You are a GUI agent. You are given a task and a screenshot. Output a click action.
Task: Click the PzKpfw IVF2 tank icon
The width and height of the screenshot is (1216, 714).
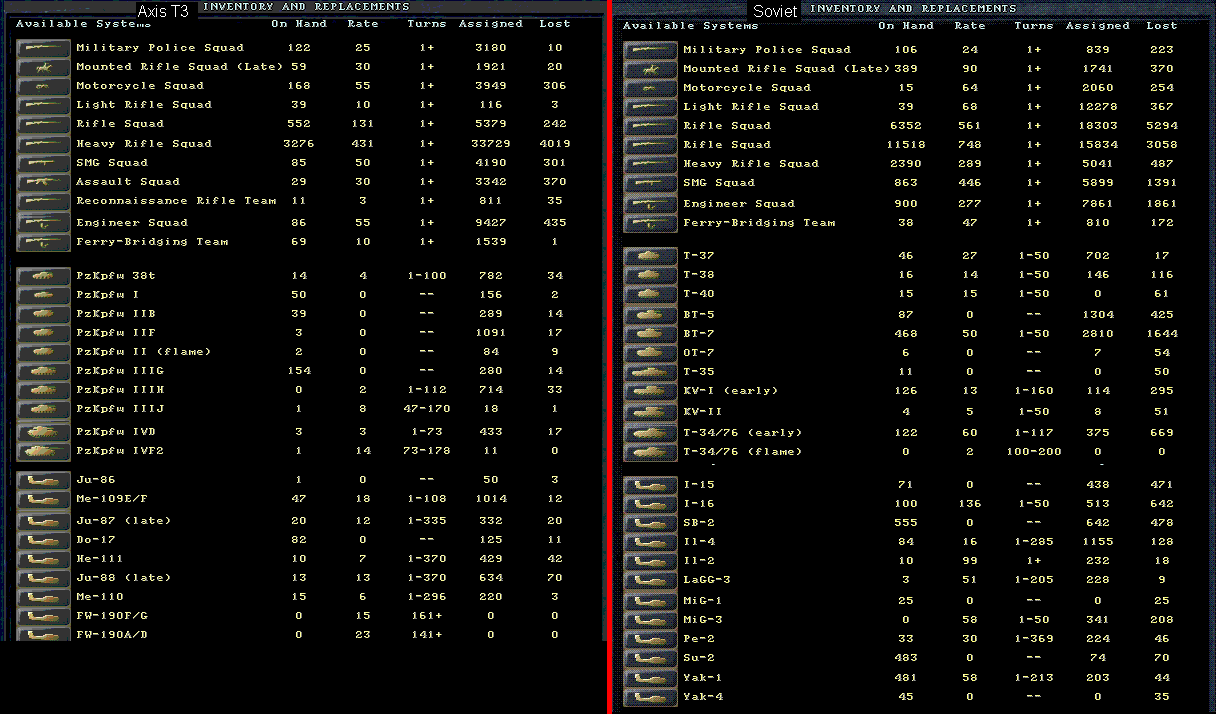tap(44, 451)
